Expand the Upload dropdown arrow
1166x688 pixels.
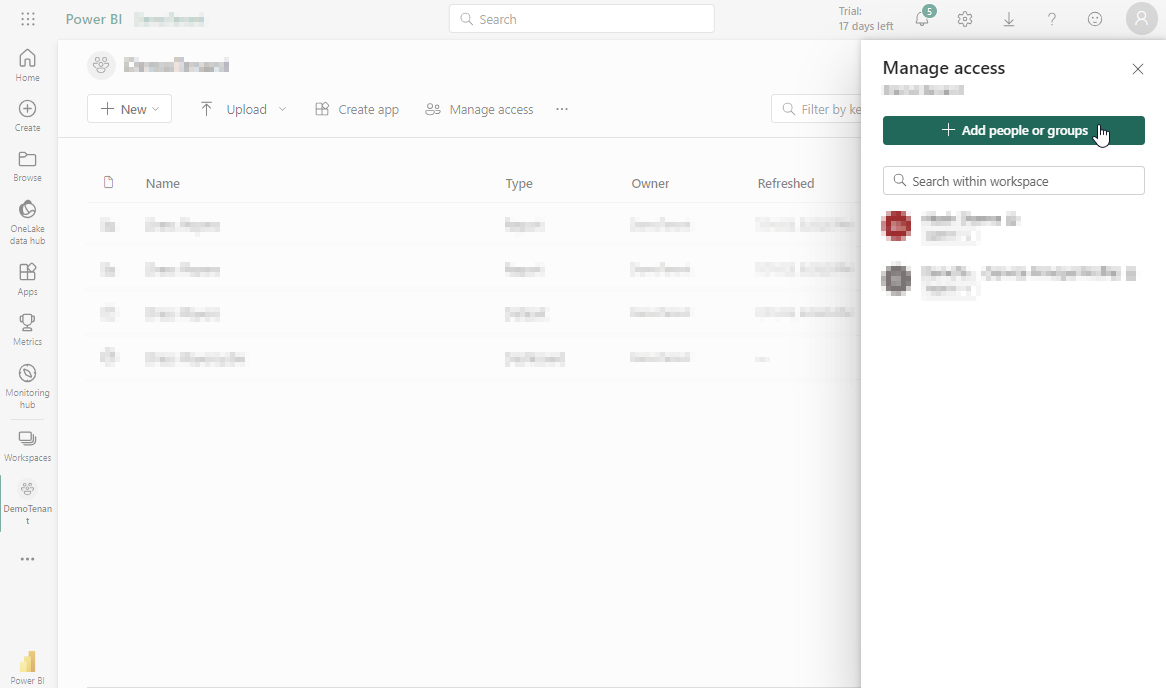tap(283, 109)
